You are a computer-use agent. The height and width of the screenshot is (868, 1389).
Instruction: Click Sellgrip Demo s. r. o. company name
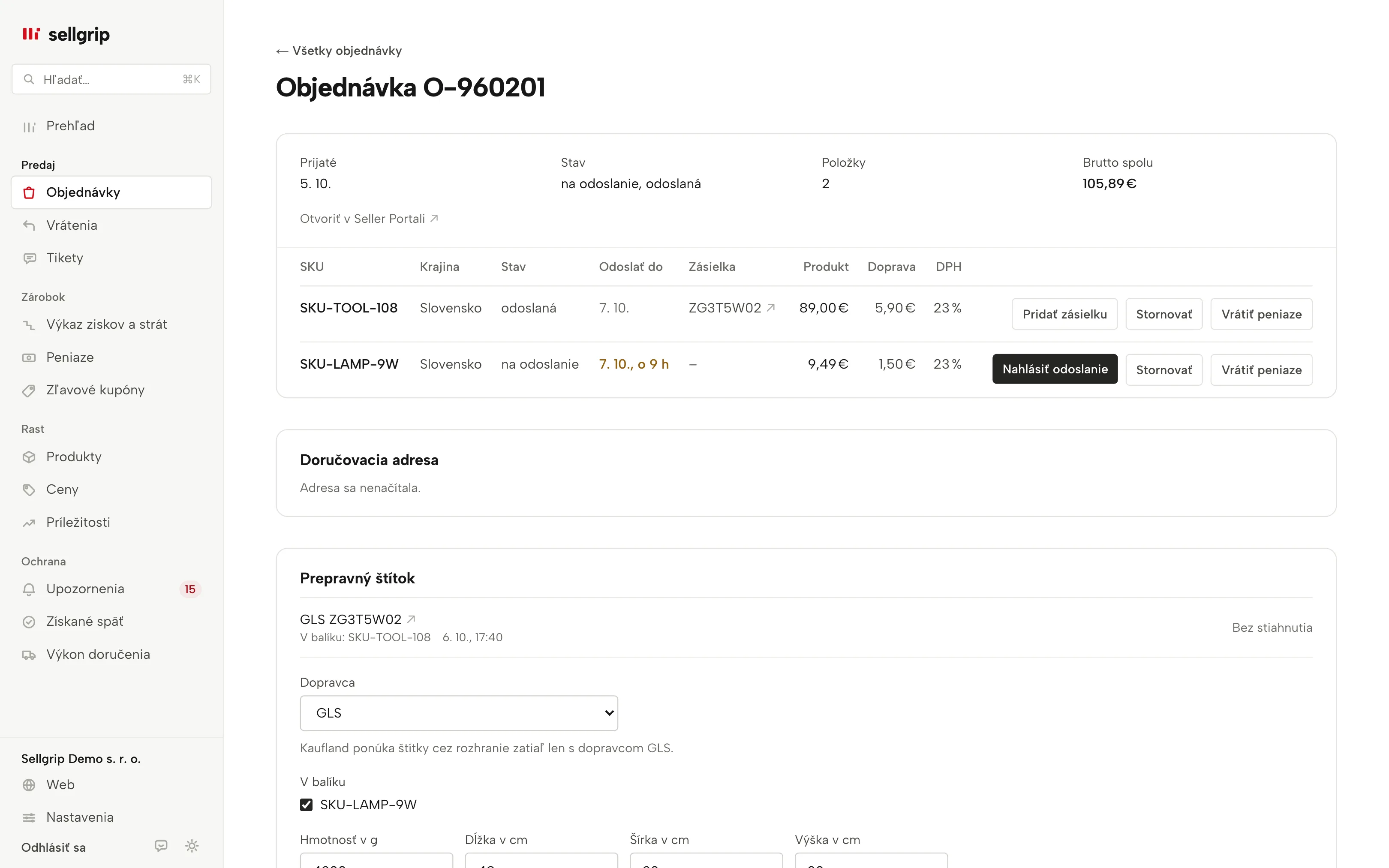pos(81,759)
